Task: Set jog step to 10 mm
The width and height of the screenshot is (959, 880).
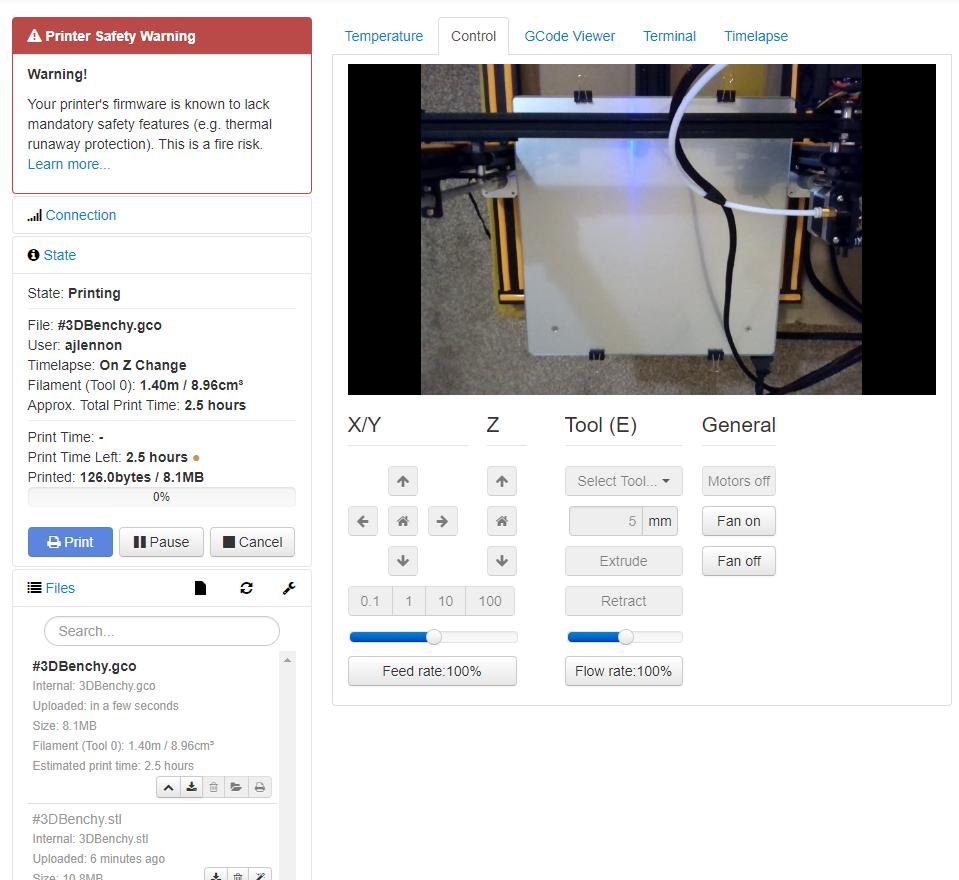Action: [445, 601]
